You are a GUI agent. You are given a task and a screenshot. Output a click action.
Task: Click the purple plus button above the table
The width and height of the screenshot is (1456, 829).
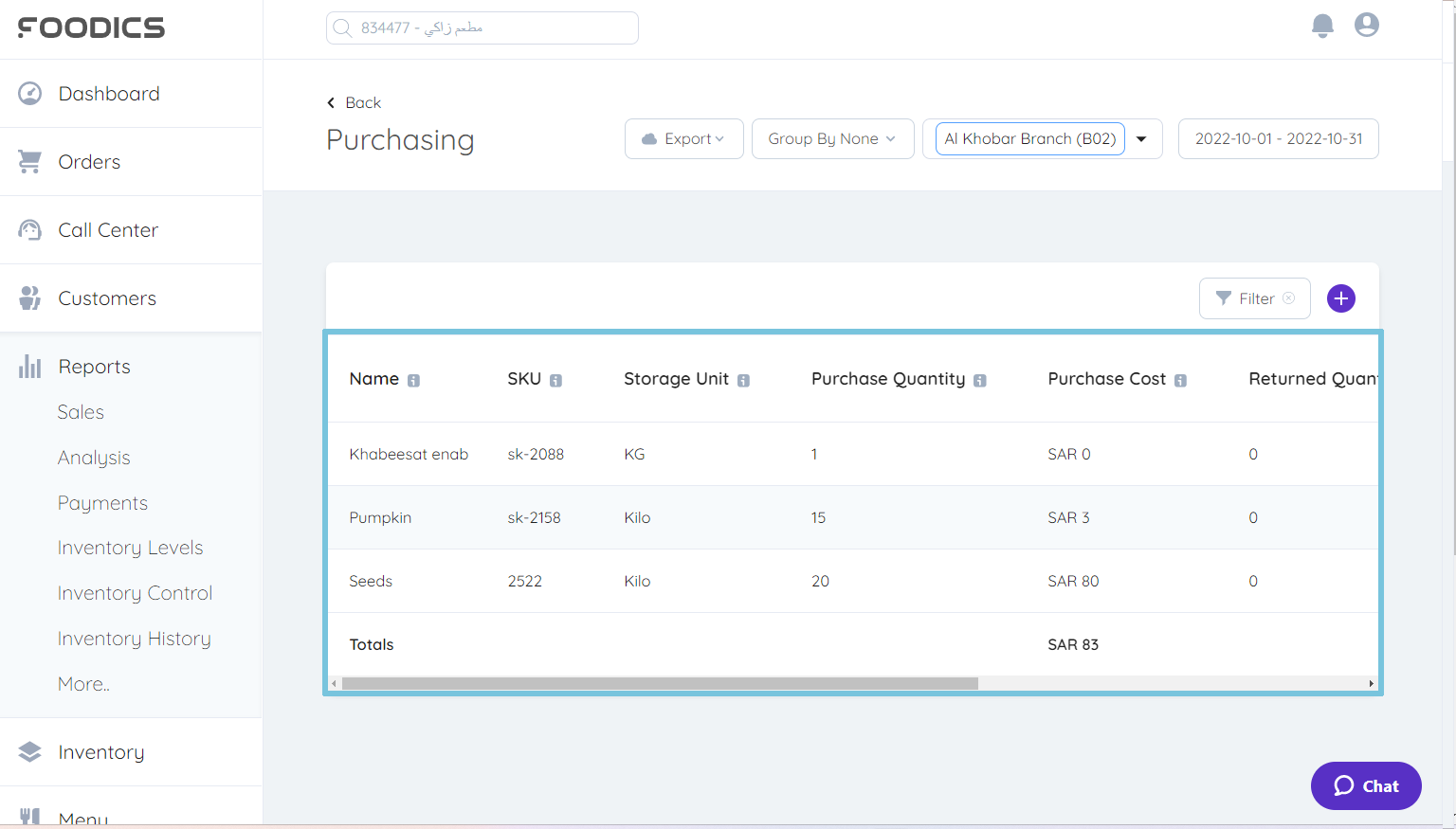[x=1340, y=297]
